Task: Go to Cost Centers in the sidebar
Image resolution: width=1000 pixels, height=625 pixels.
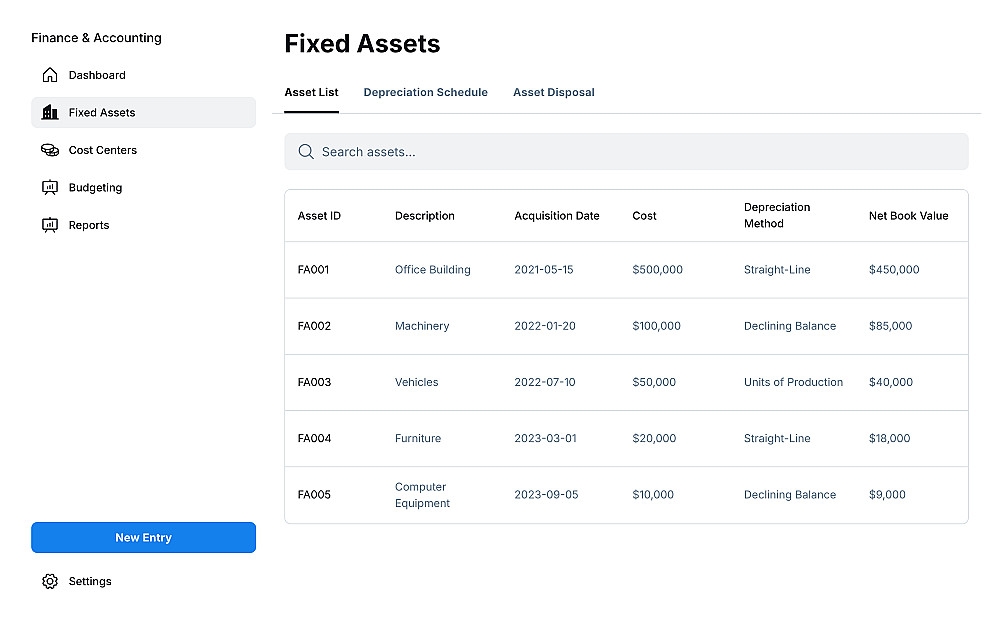Action: [102, 150]
